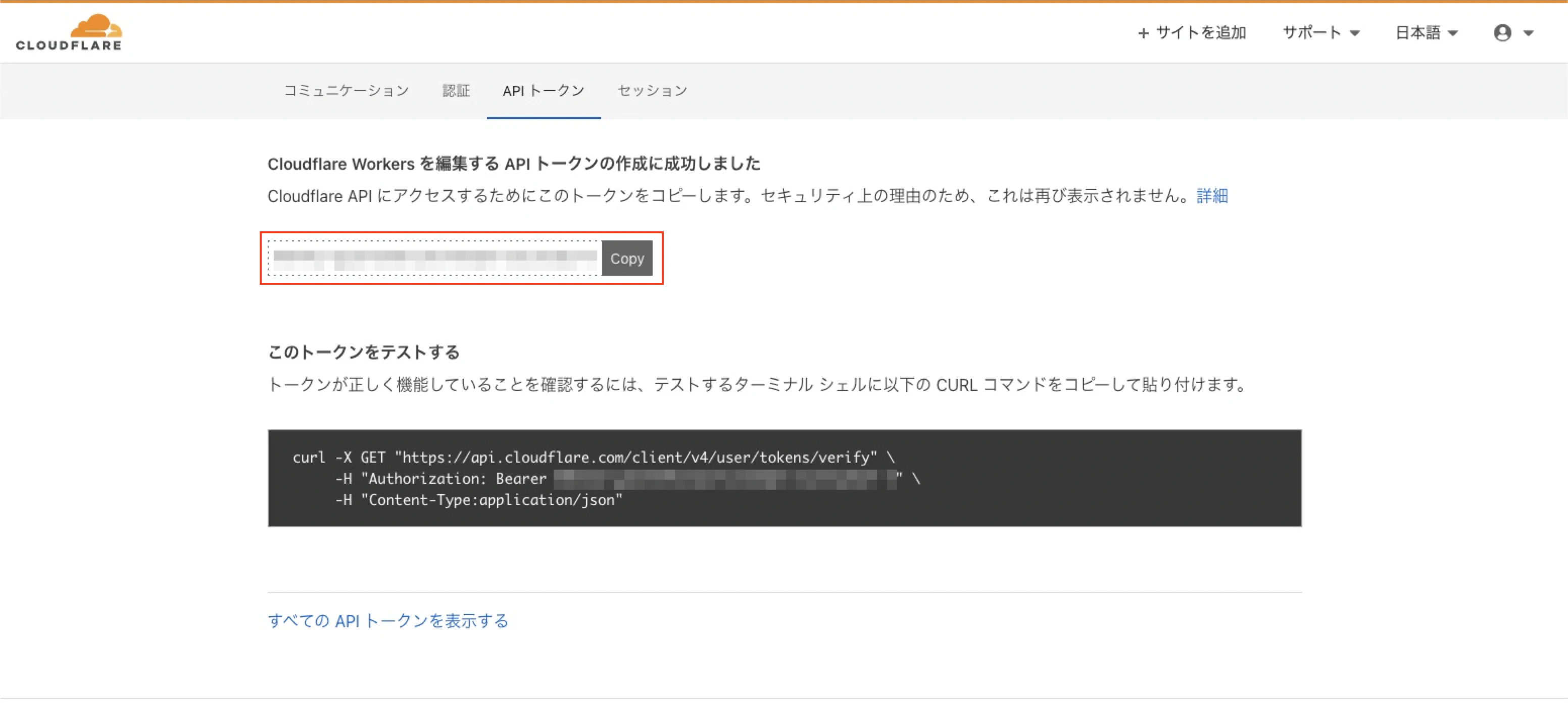The width and height of the screenshot is (1568, 703).
Task: Open すべての API トークンを表示する link
Action: pos(388,621)
